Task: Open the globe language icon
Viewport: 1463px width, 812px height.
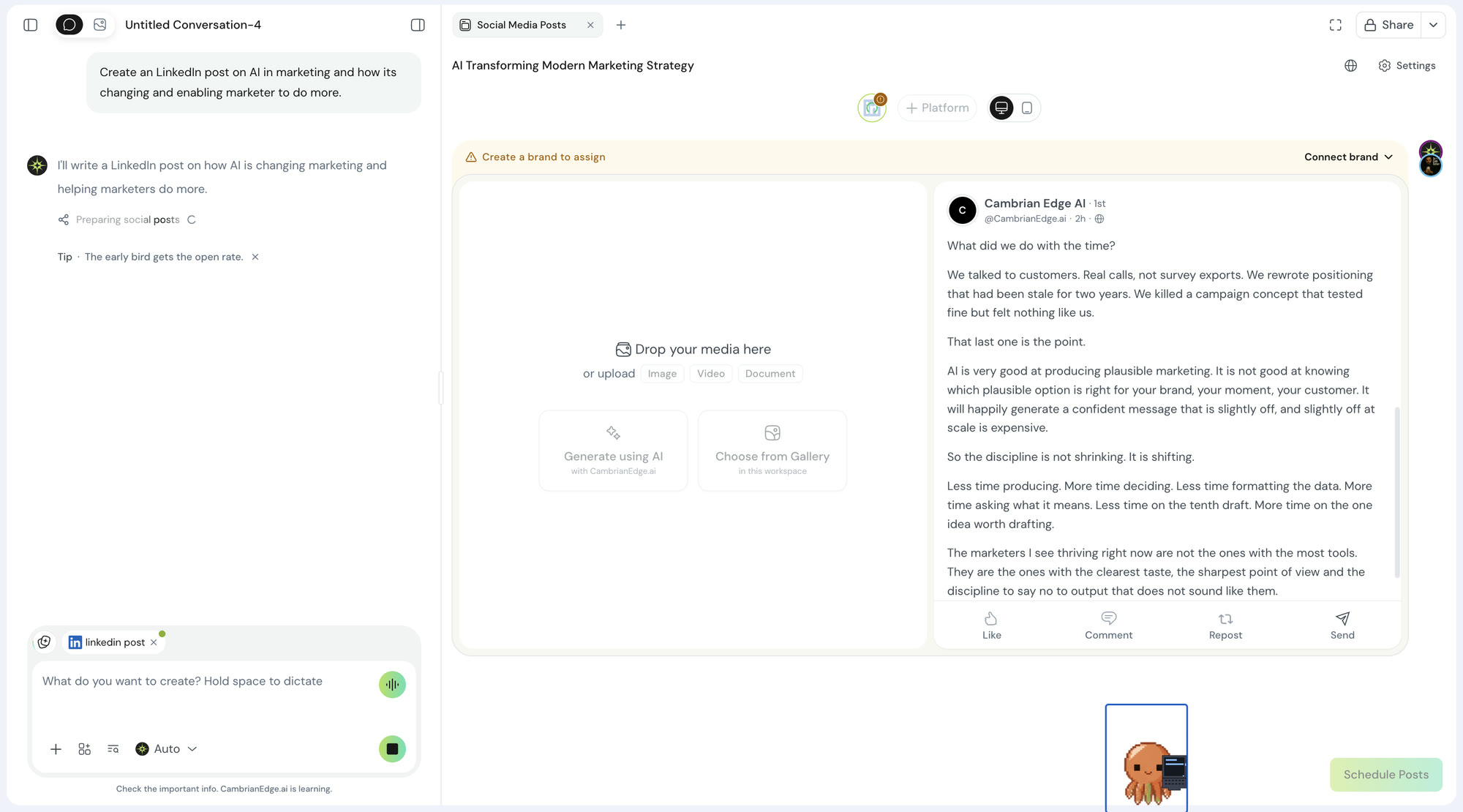Action: click(x=1351, y=66)
